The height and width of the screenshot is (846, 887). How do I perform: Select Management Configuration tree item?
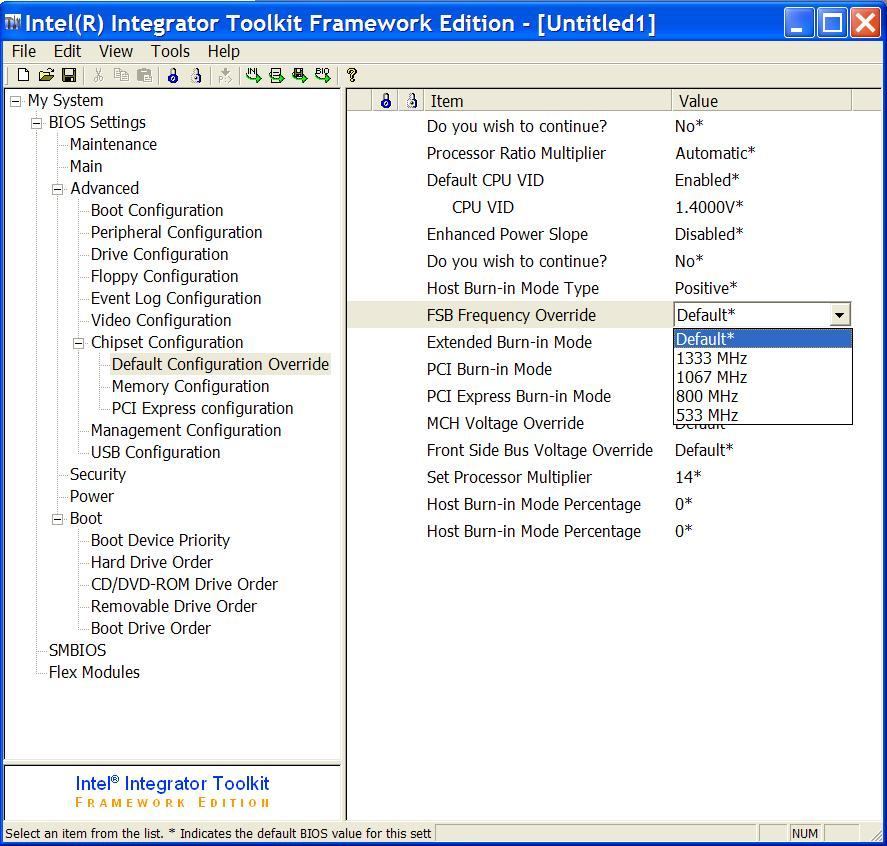pyautogui.click(x=186, y=430)
